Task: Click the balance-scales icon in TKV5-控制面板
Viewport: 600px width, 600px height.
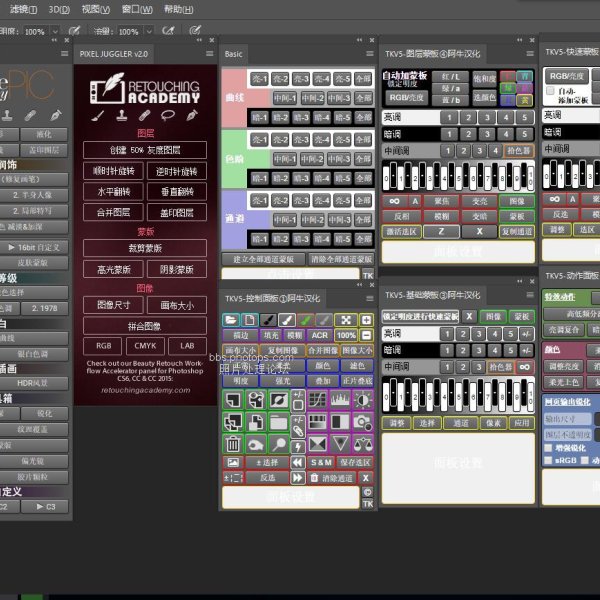Action: coord(362,444)
